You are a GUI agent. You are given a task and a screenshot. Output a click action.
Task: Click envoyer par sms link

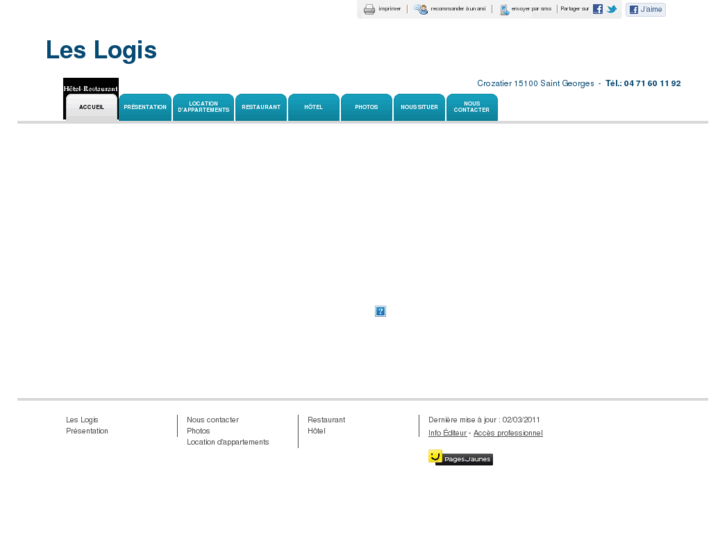click(x=531, y=9)
